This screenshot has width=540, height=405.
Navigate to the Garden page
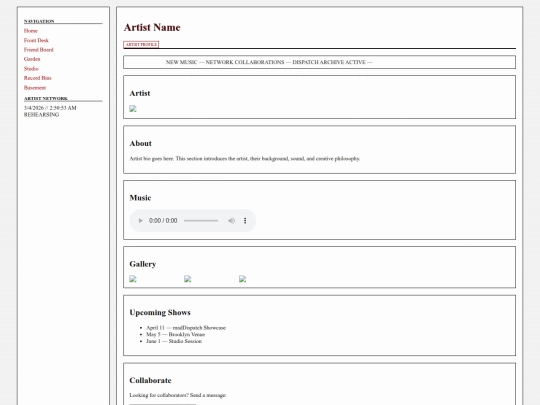coord(32,59)
